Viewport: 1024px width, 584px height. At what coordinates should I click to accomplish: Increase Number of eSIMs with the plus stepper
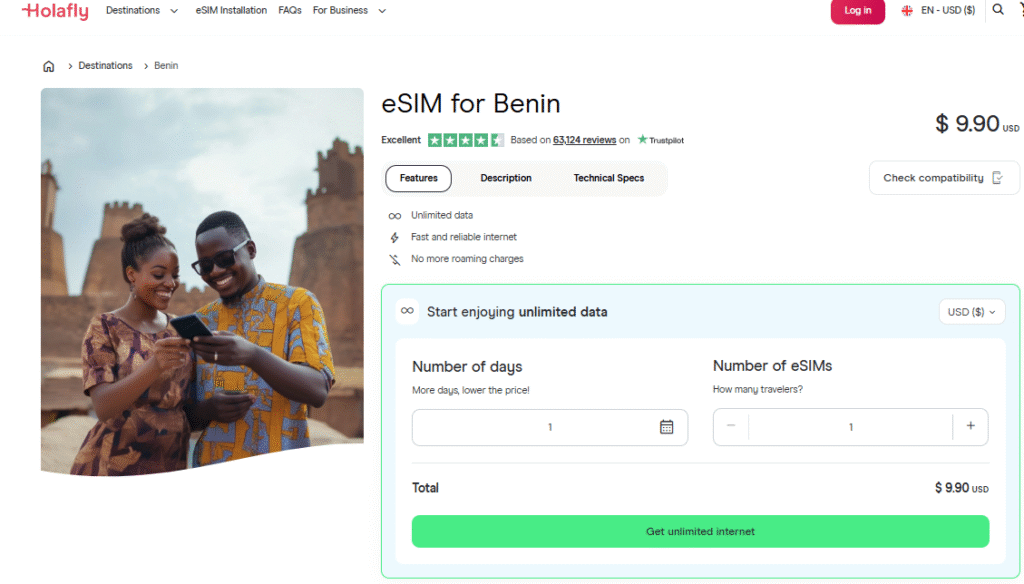(970, 427)
